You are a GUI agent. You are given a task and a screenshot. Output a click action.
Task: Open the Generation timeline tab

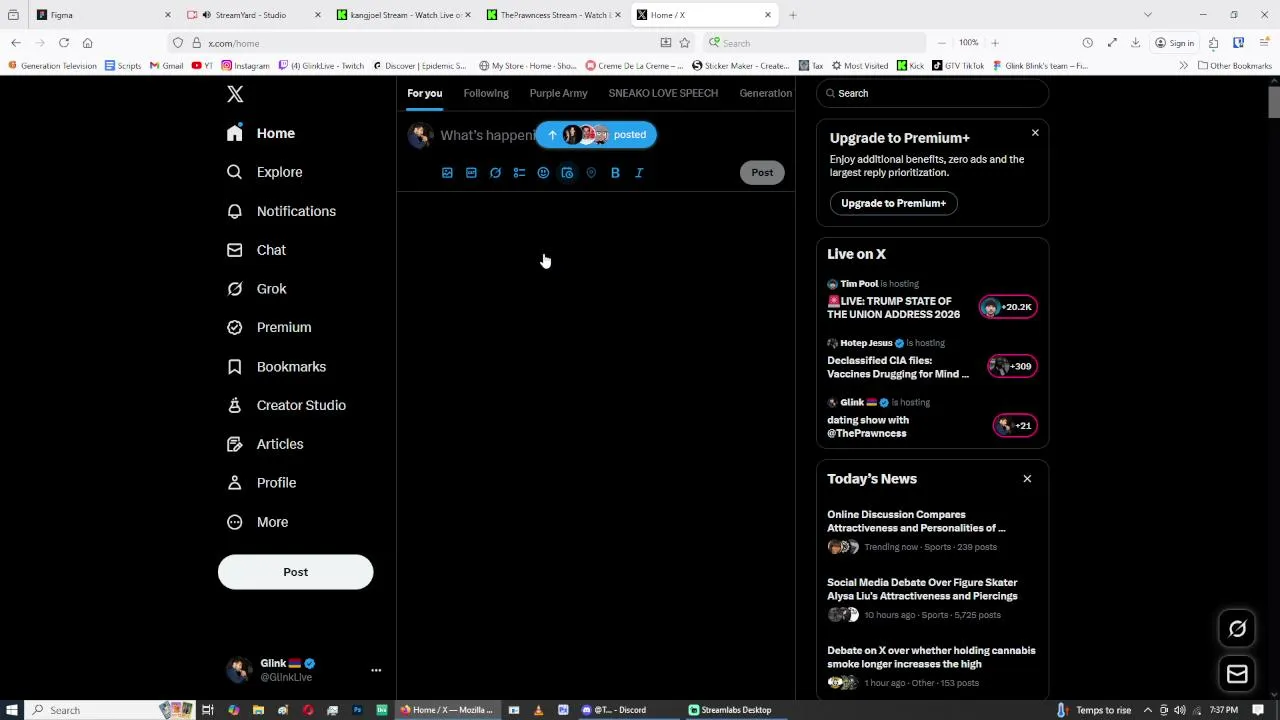[x=765, y=93]
